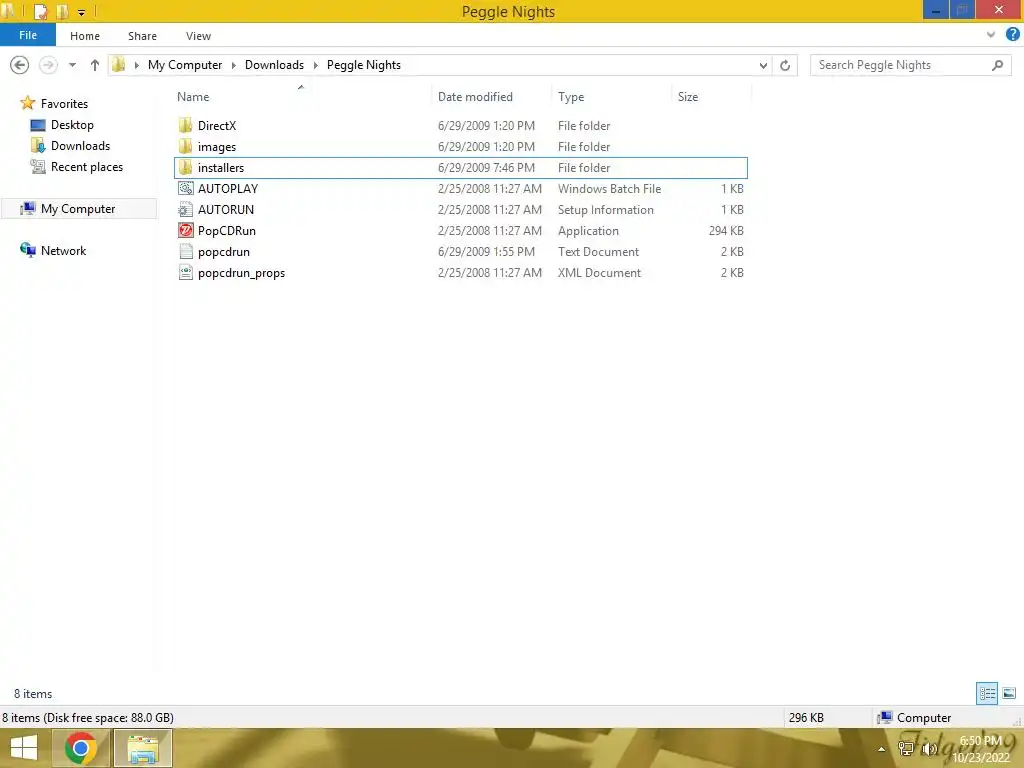This screenshot has height=768, width=1024.
Task: Open the File menu tab
Action: [x=28, y=35]
